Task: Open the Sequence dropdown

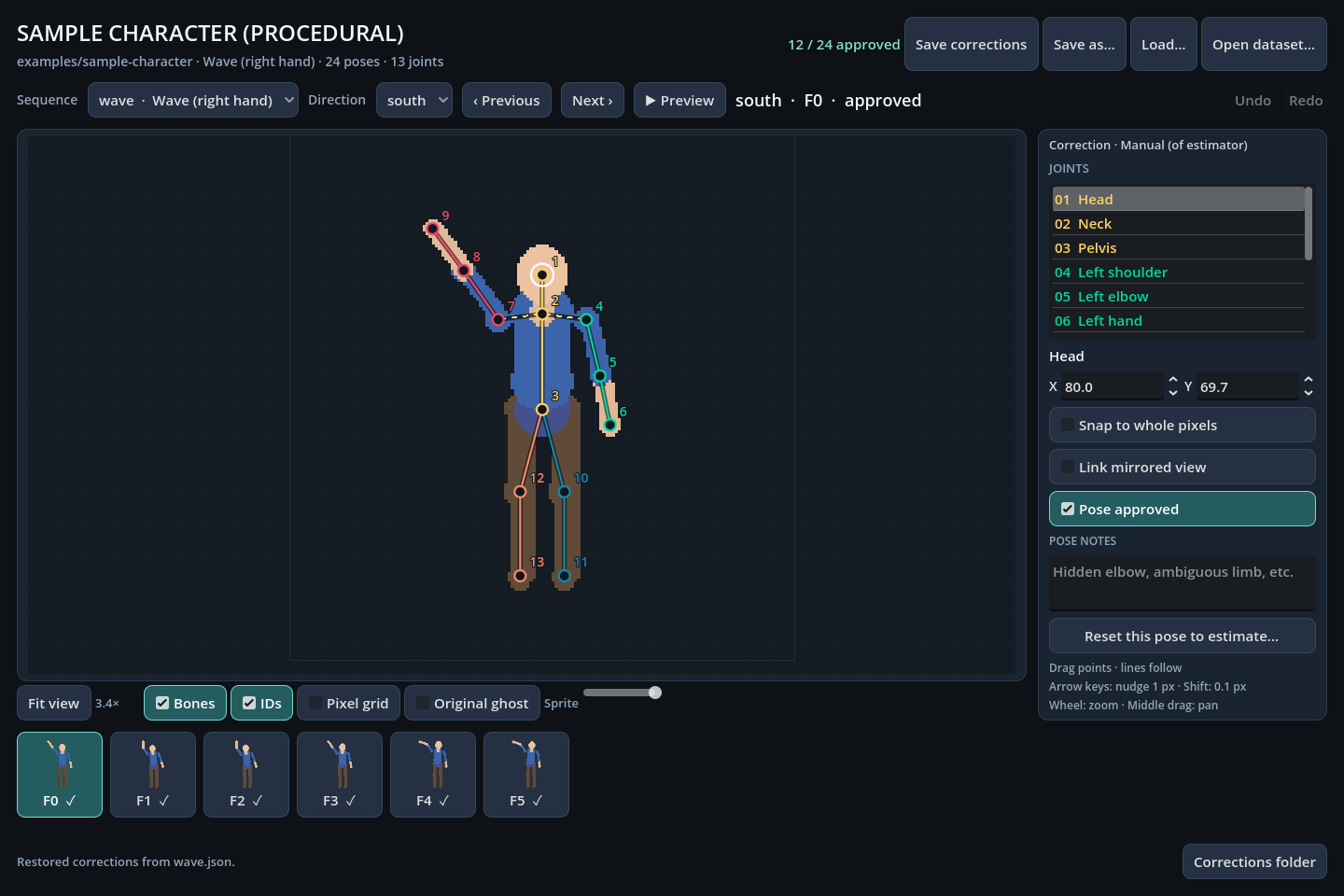Action: pos(193,100)
